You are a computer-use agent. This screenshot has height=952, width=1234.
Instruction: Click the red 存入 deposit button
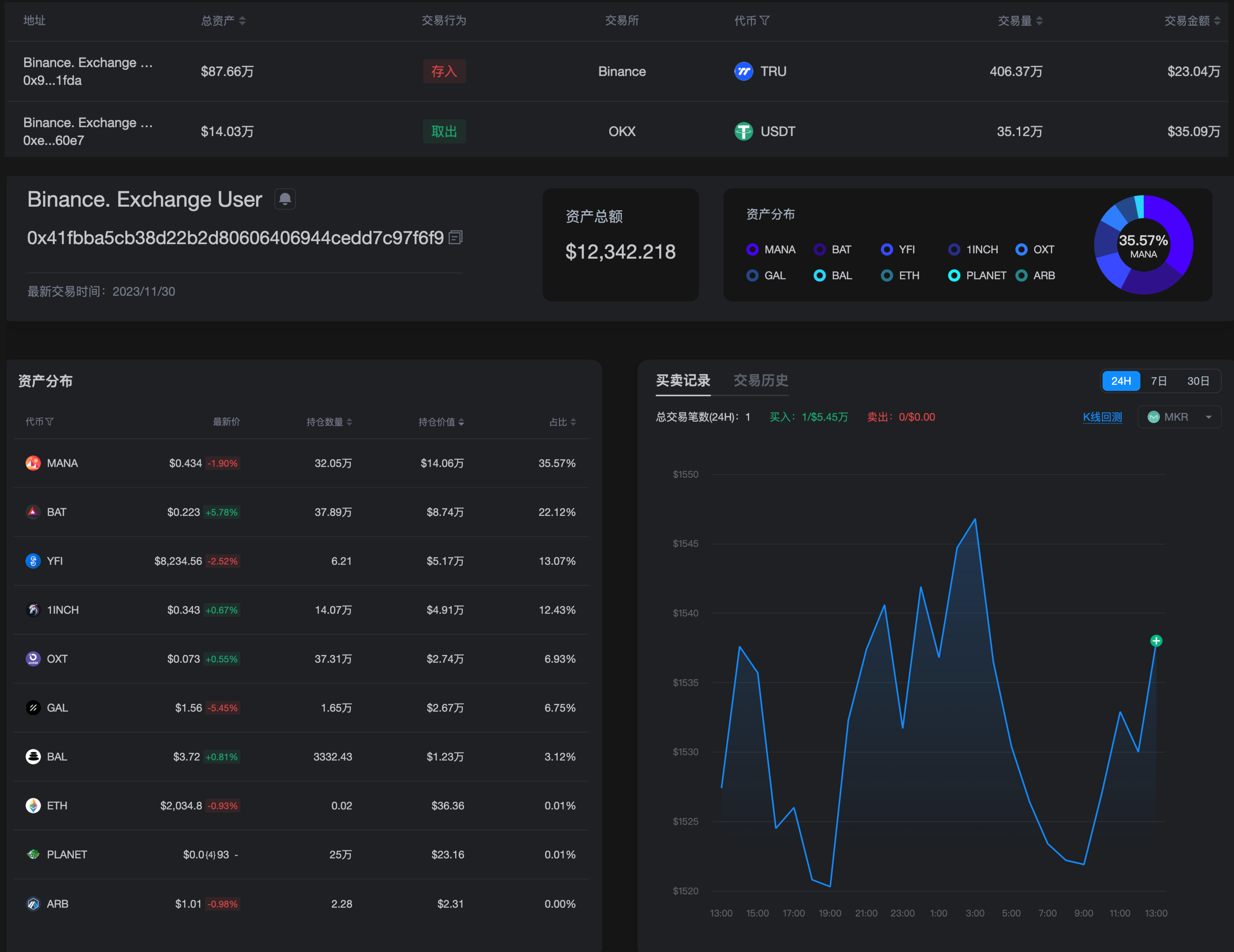444,72
